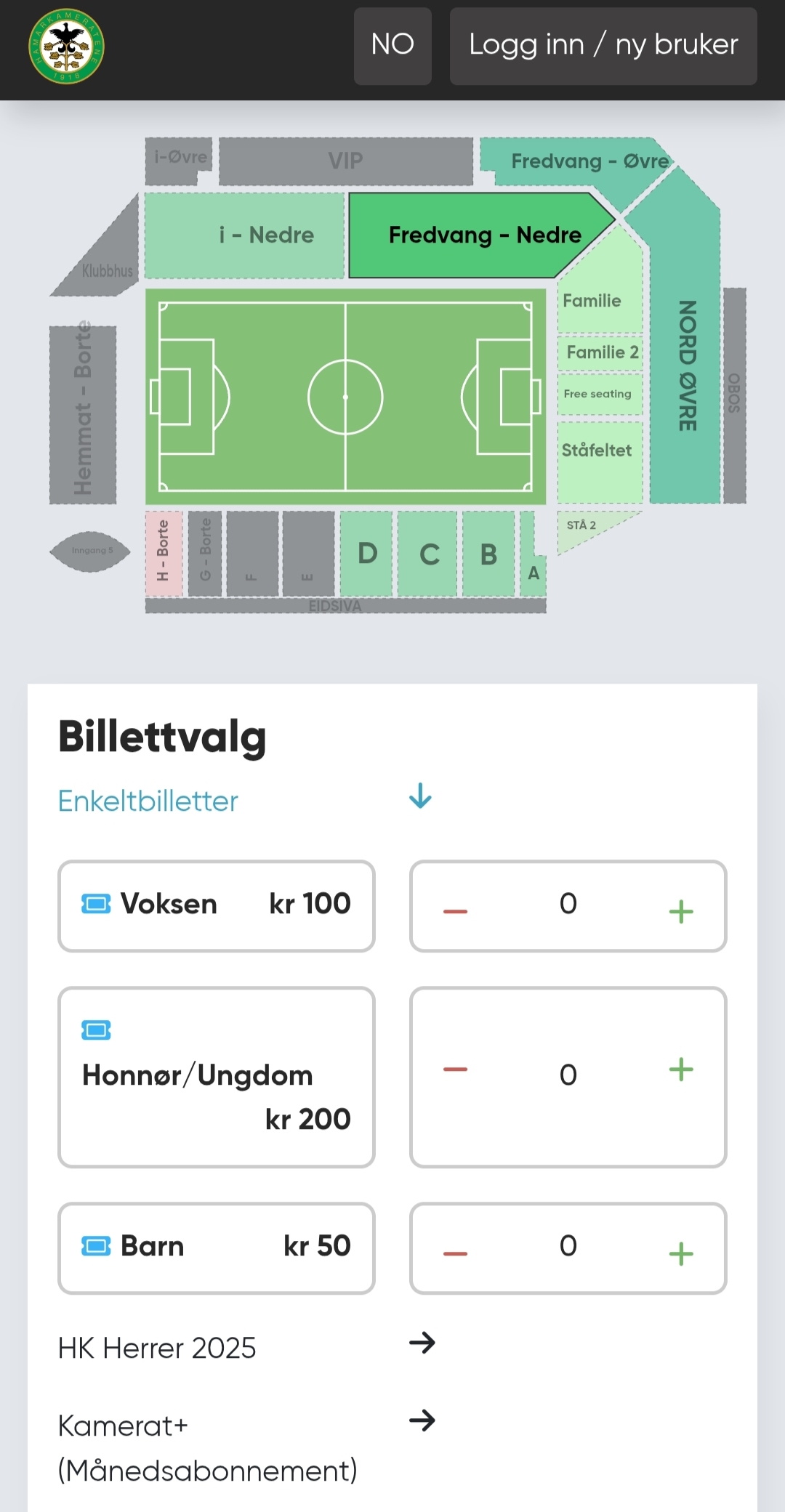Decrease Voksen ticket count with minus
Image resolution: width=785 pixels, height=1512 pixels.
click(x=455, y=910)
